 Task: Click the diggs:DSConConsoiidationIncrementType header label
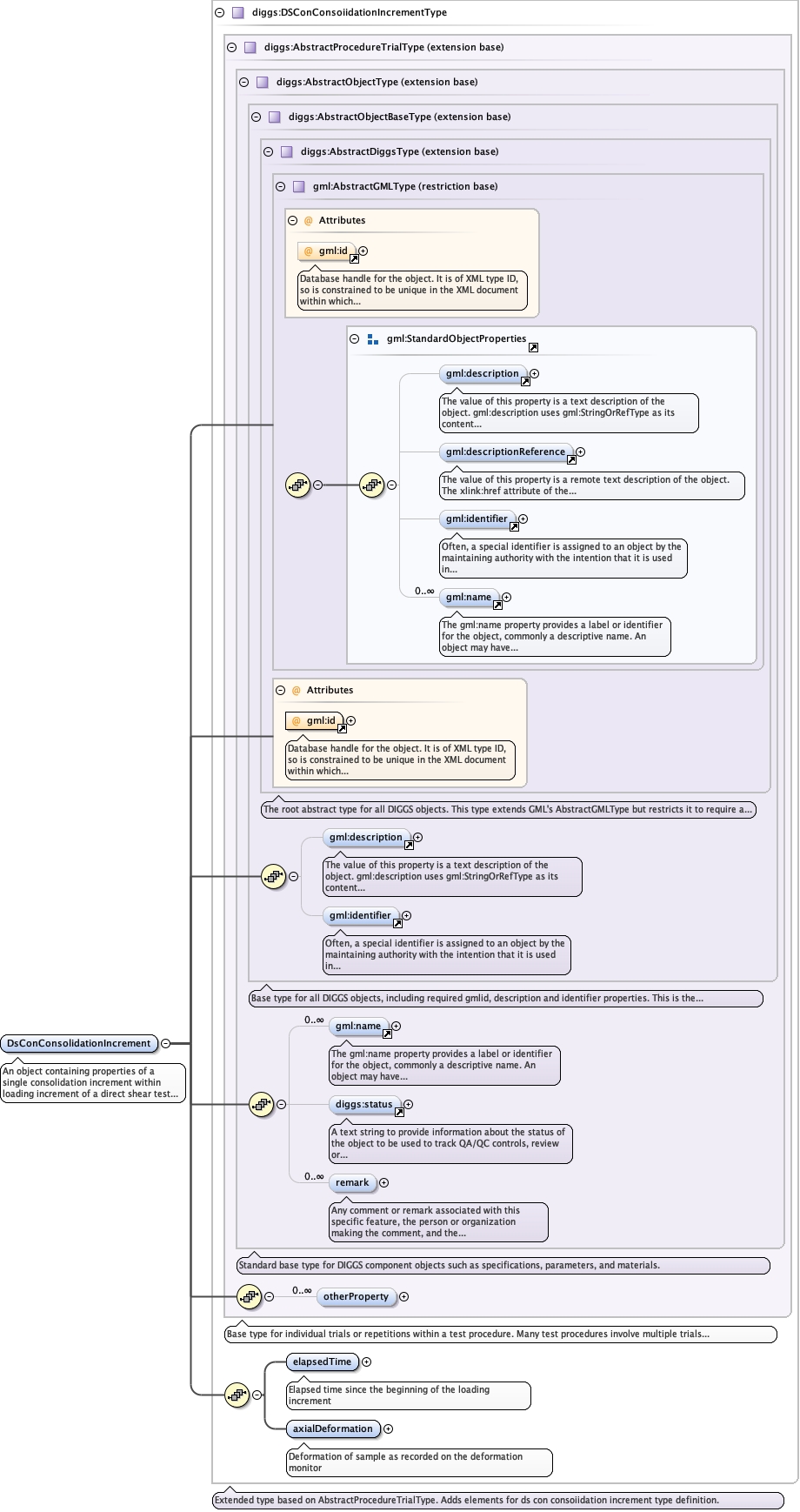(x=349, y=12)
